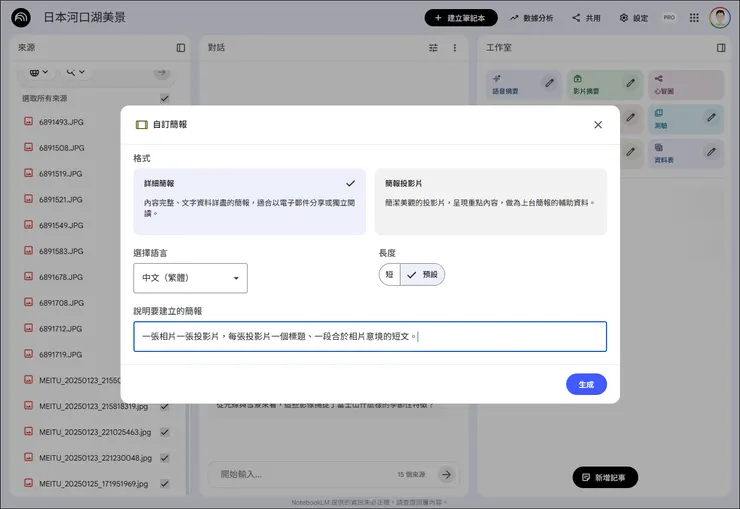Open the web source globe dropdown
Screen dimensions: 740x509
pos(39,72)
